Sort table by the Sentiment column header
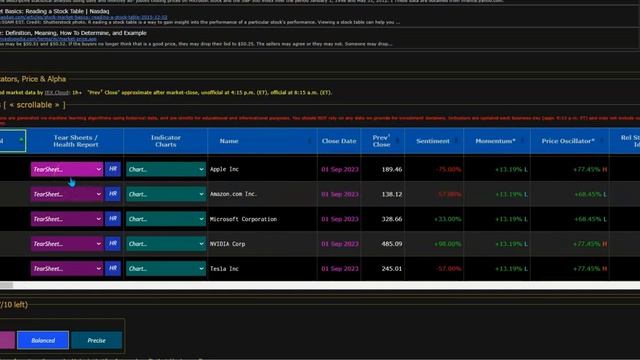Image resolution: width=640 pixels, height=360 pixels. tap(434, 141)
